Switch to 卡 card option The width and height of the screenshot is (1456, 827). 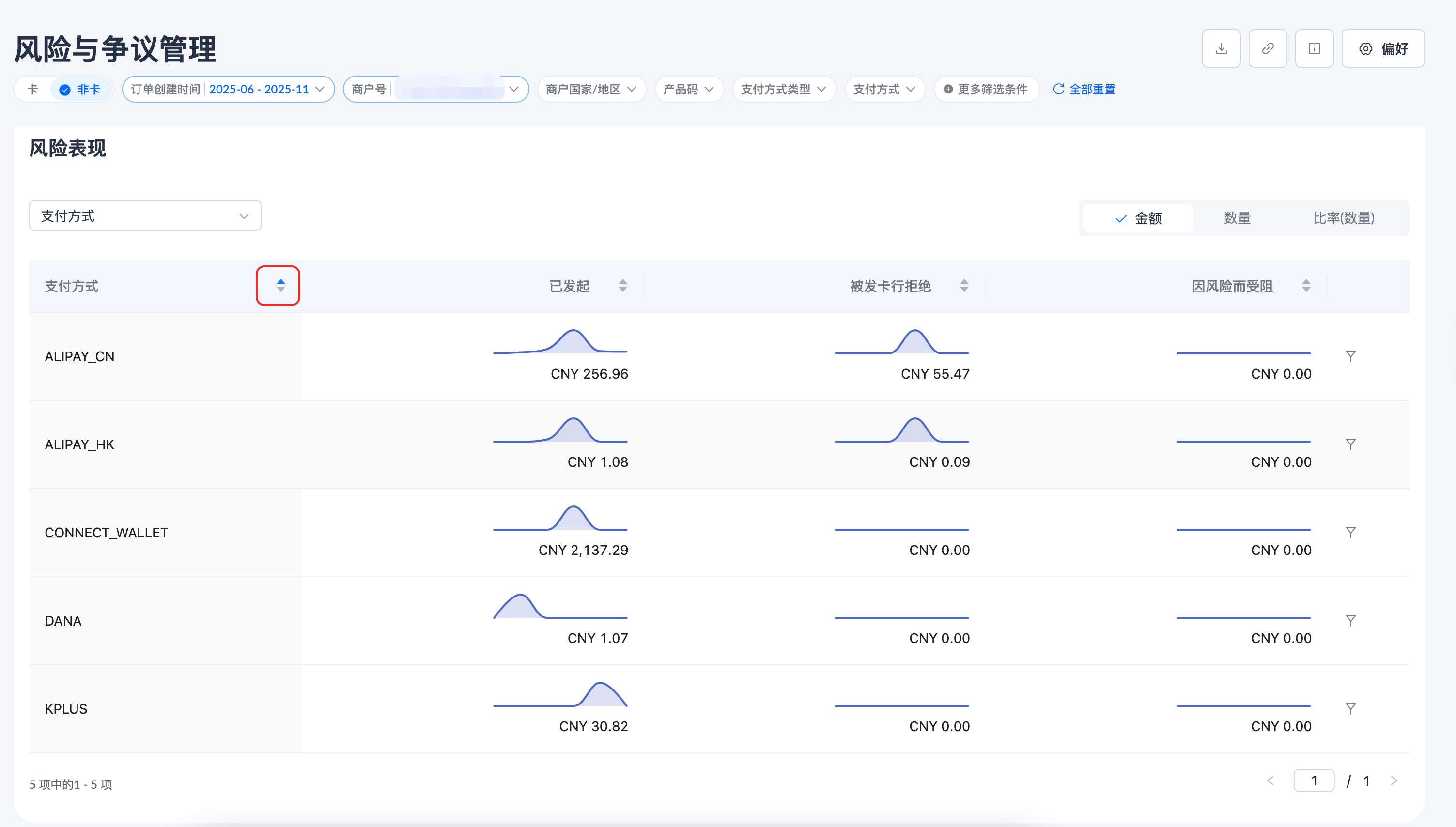click(x=33, y=90)
